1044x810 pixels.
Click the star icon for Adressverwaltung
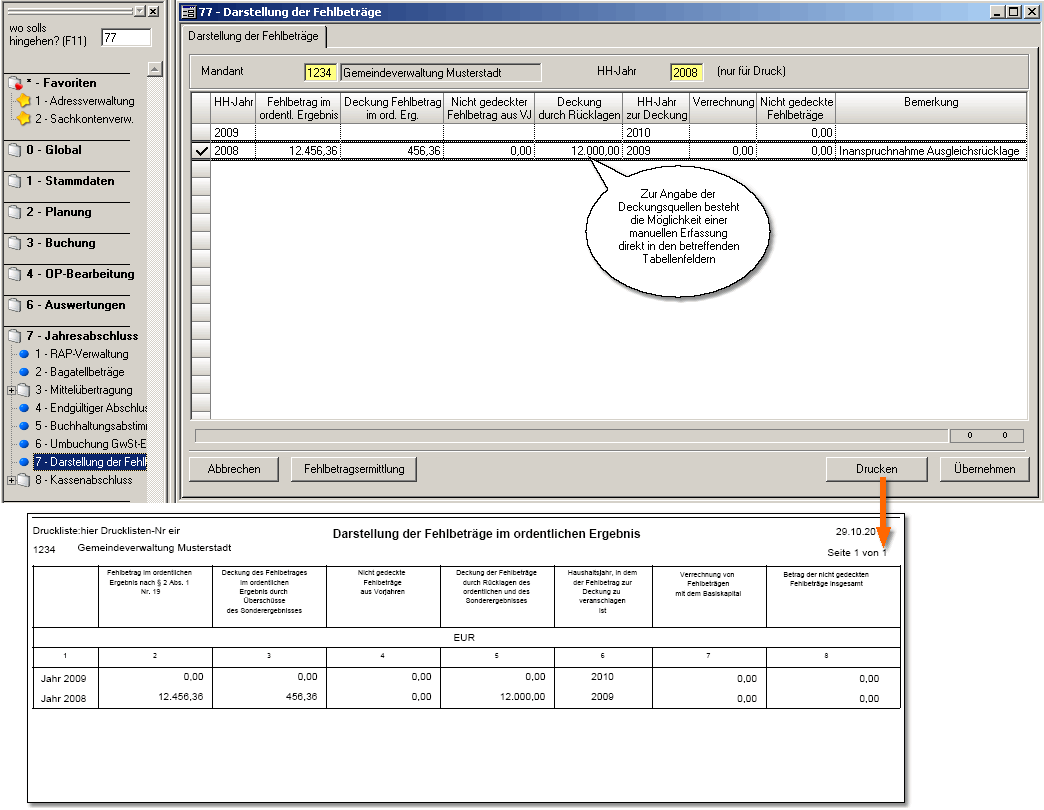[24, 101]
